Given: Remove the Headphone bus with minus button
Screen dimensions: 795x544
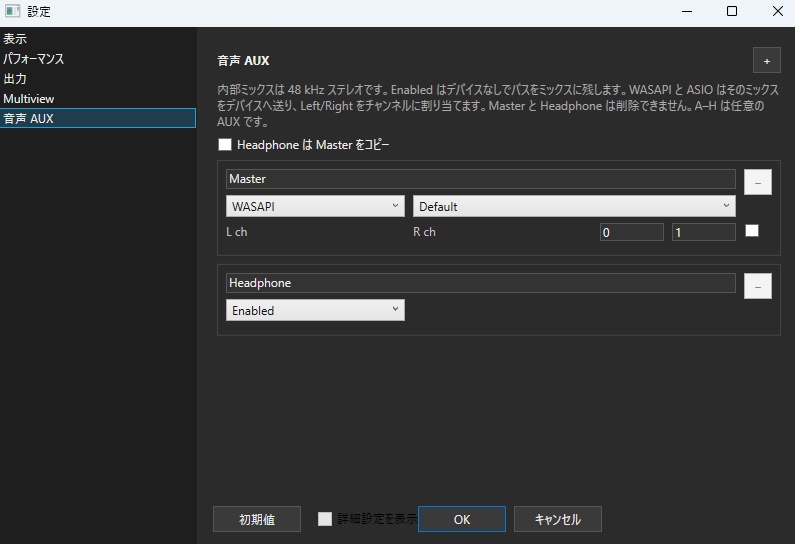Looking at the screenshot, I should pos(757,286).
